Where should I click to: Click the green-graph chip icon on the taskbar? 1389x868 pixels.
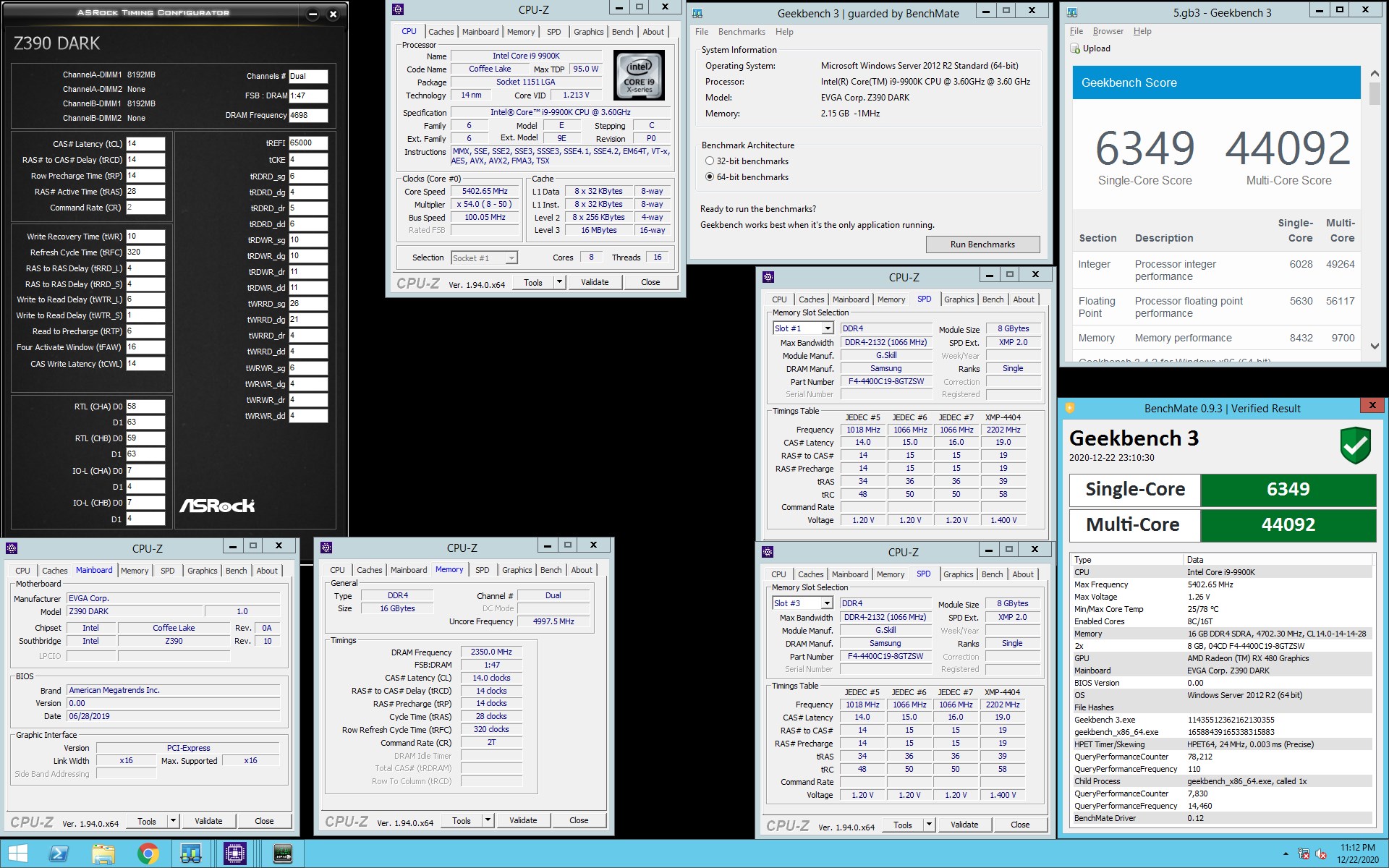(282, 854)
